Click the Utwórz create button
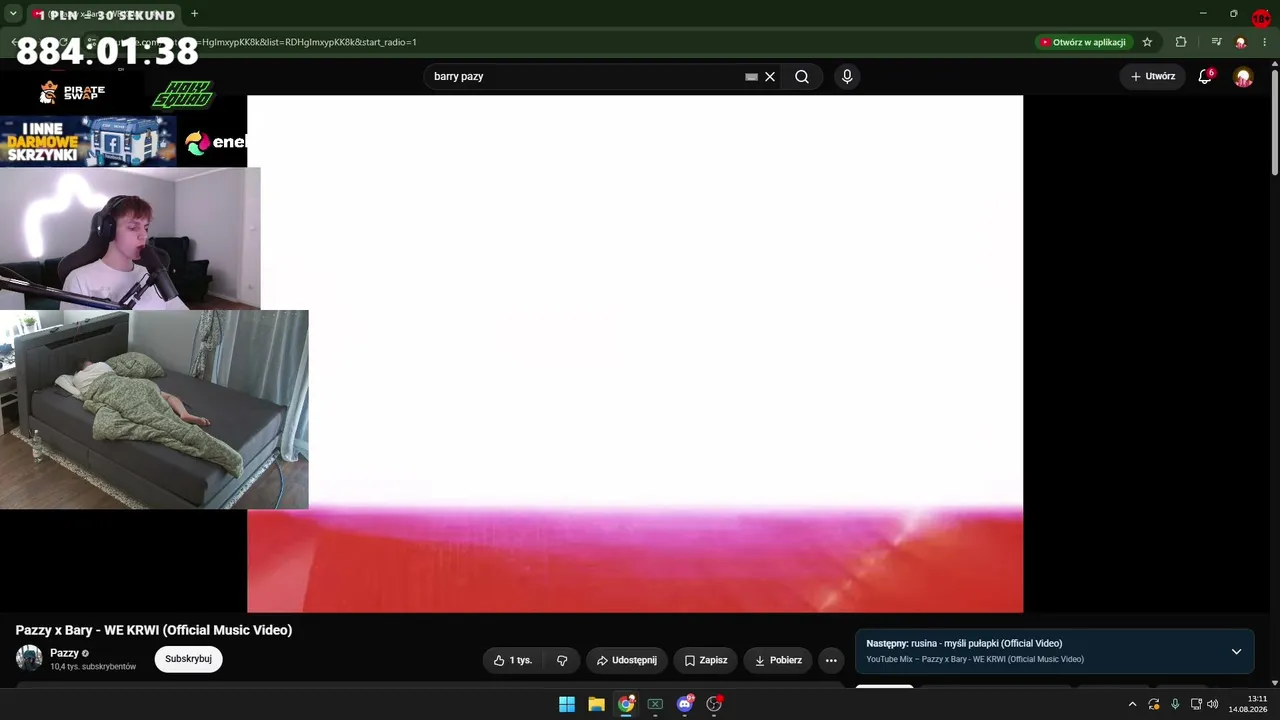This screenshot has width=1280, height=720. [1153, 77]
